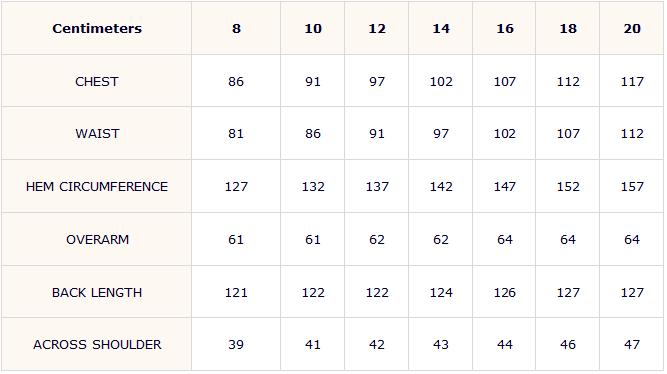Select the size 20 column header
Image resolution: width=667 pixels, height=374 pixels.
click(x=632, y=29)
